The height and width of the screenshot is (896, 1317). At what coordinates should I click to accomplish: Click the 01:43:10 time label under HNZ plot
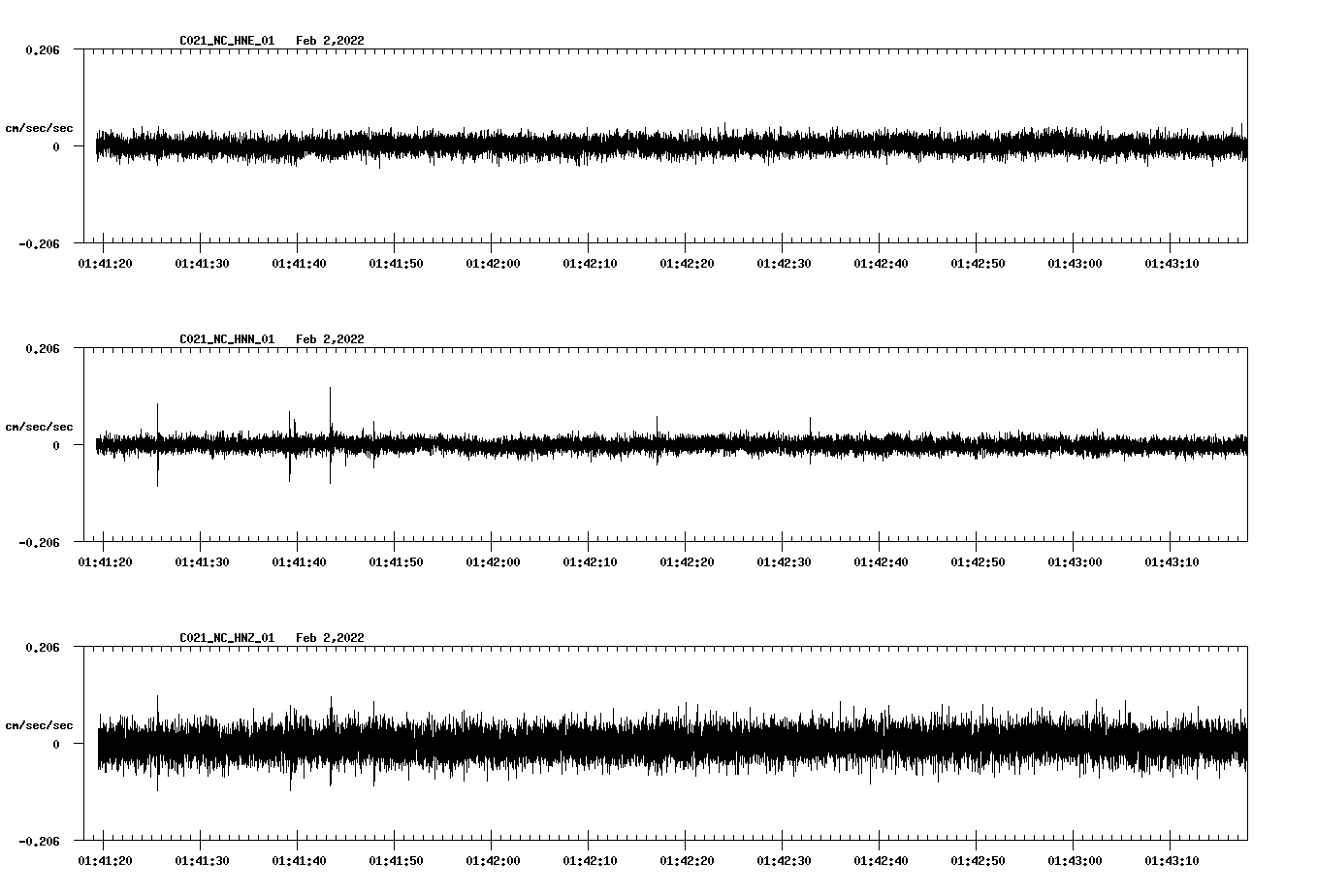click(1172, 861)
